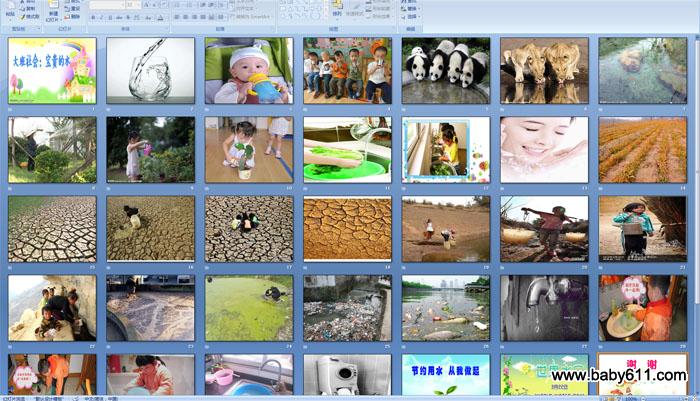Screen dimensions: 700x401
Task: Select the slide showing foamy polluted water
Action: [150, 308]
